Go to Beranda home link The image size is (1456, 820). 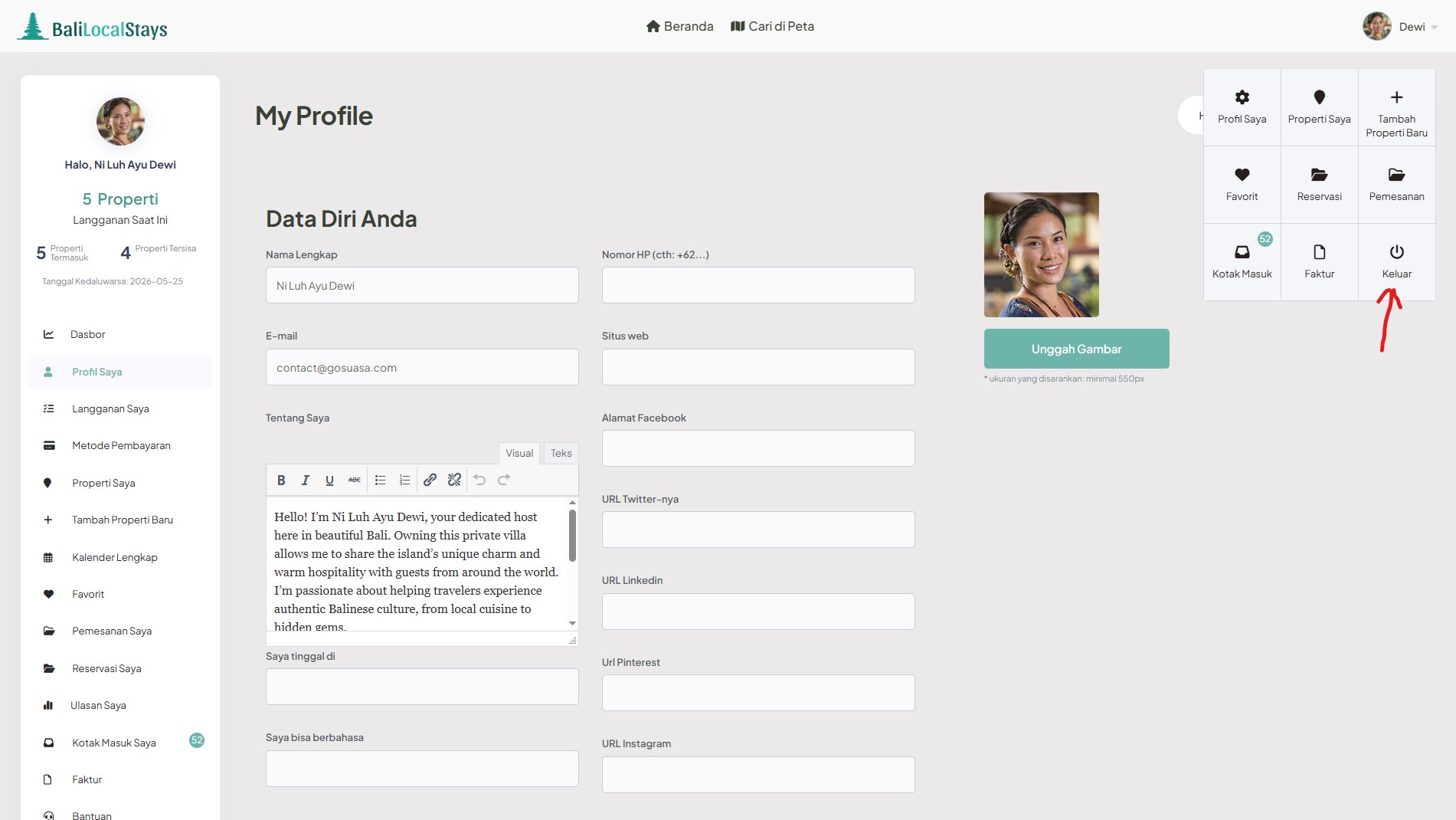(x=679, y=26)
